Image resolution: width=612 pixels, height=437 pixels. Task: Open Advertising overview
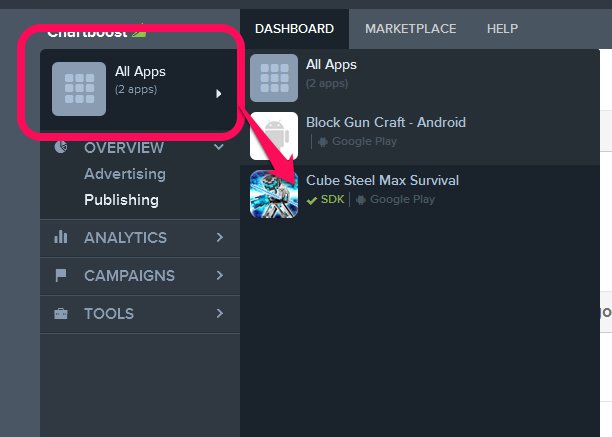[x=125, y=174]
